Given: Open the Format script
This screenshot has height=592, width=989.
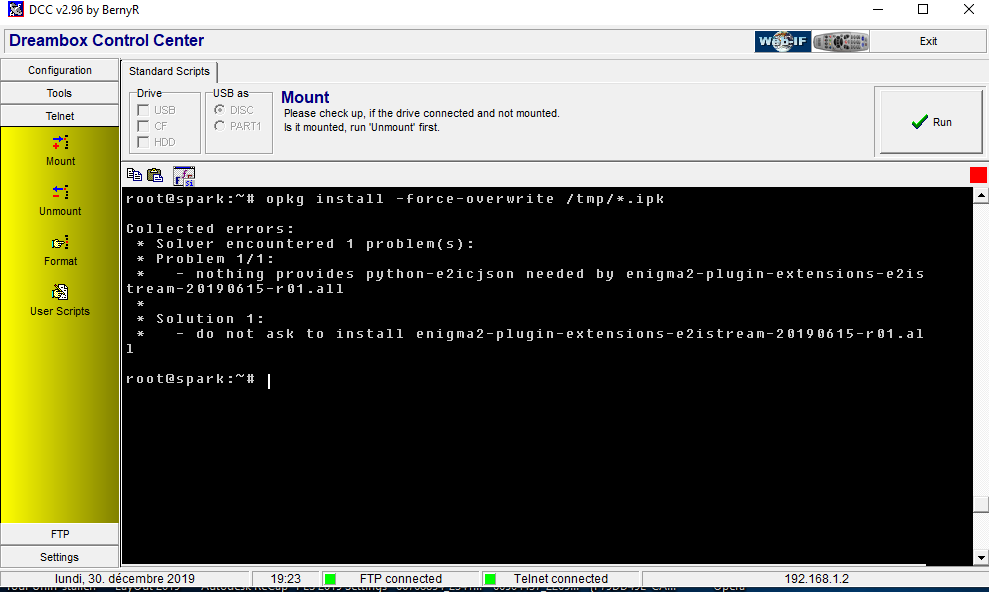Looking at the screenshot, I should [x=60, y=243].
